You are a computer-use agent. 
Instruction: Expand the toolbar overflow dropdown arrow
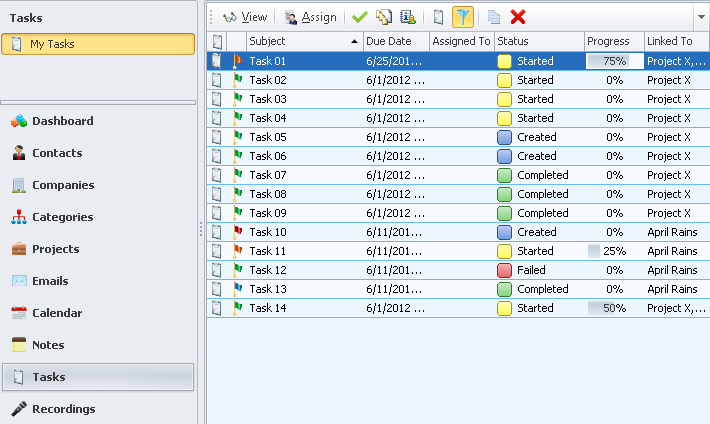point(700,17)
